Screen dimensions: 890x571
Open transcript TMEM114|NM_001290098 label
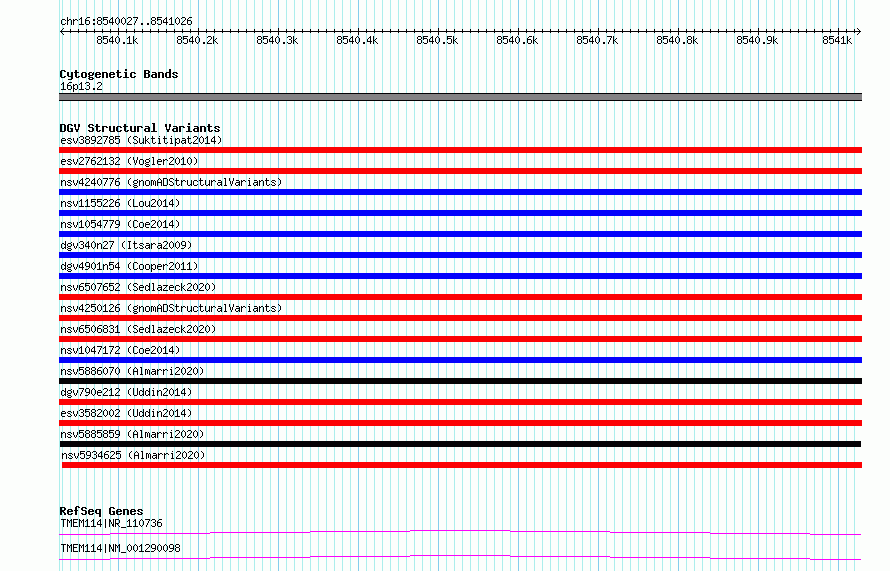click(120, 548)
